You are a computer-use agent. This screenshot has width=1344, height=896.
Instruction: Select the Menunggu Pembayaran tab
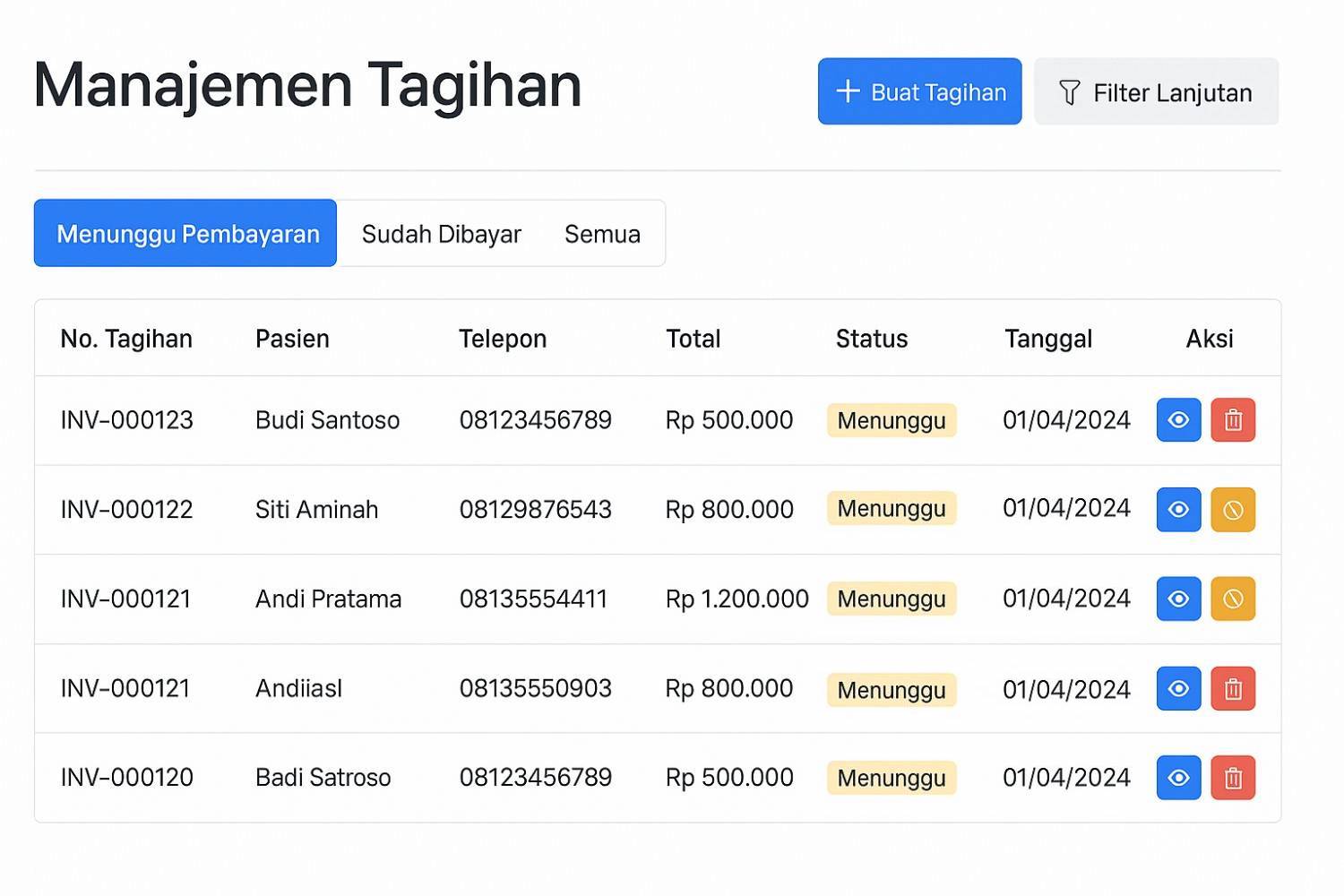pos(185,233)
